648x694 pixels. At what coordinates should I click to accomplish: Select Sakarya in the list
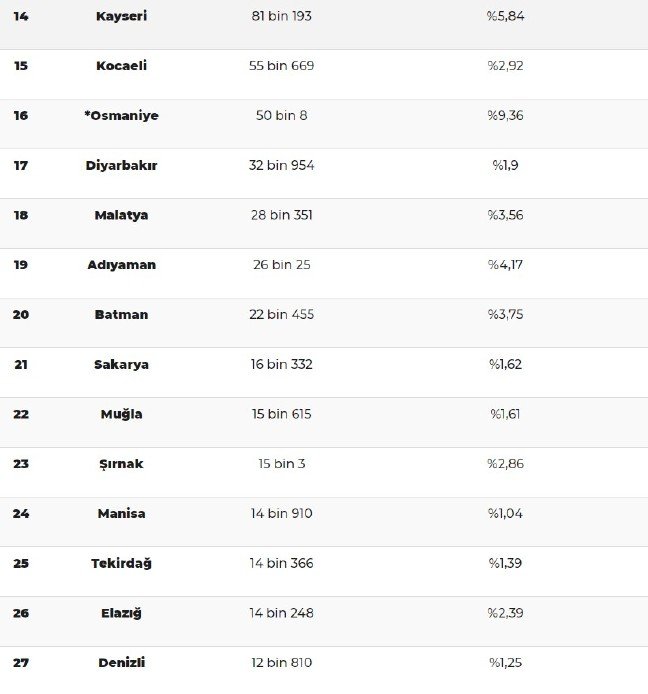point(121,364)
